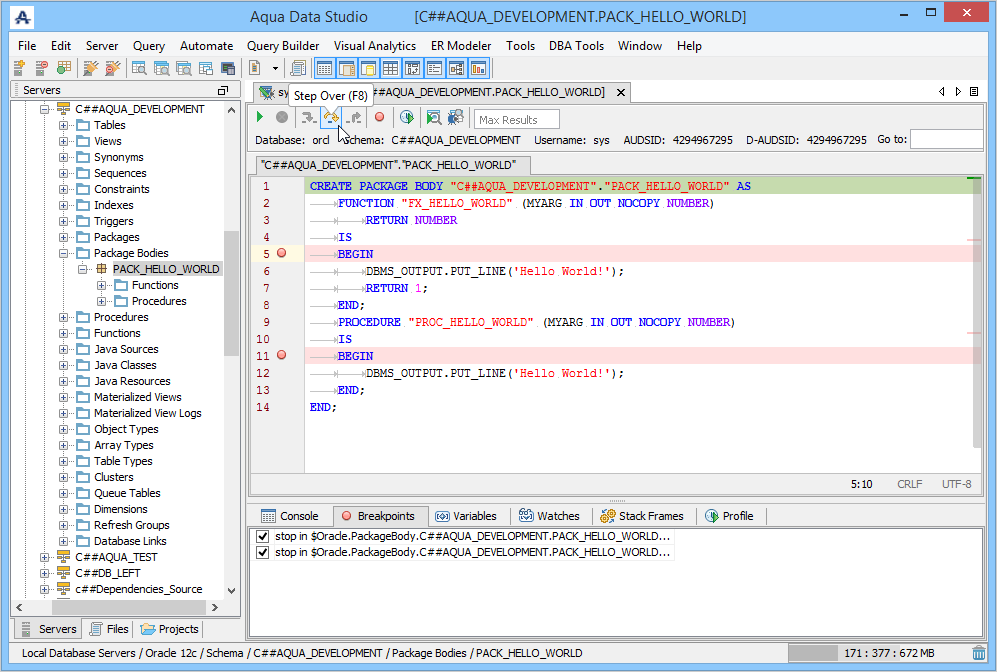Click the Go to line field
Image resolution: width=997 pixels, height=672 pixels.
945,140
